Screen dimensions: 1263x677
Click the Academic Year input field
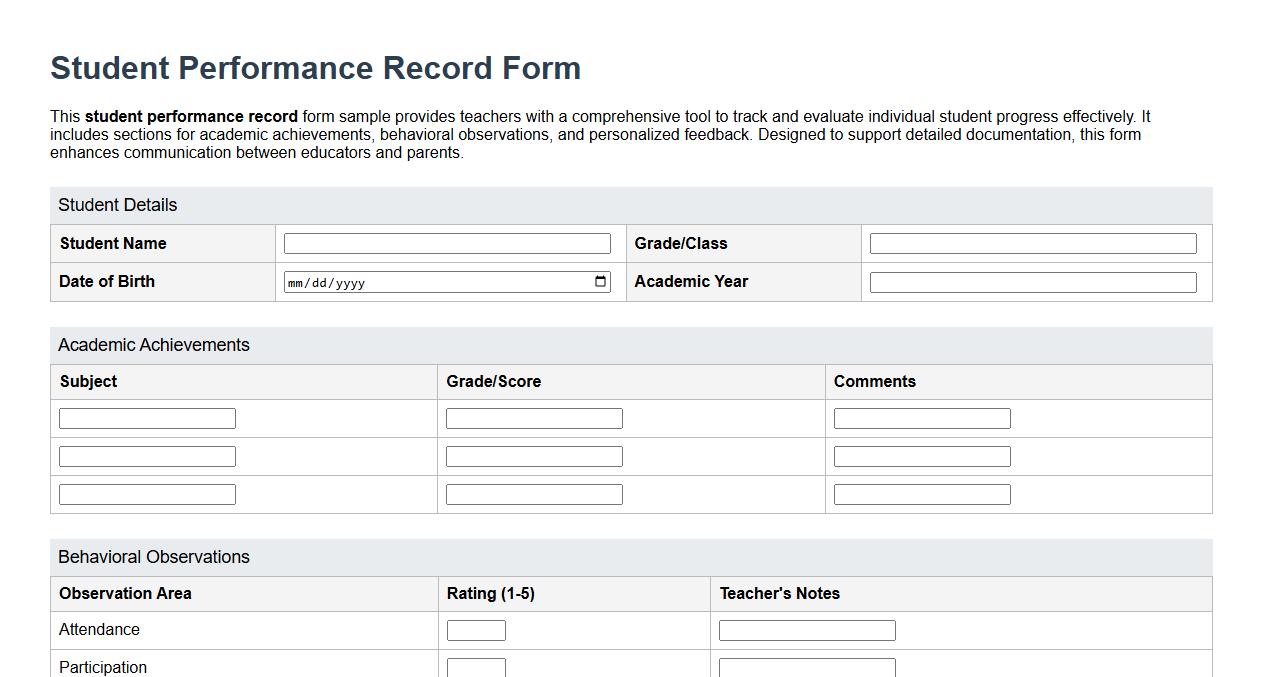click(1031, 281)
